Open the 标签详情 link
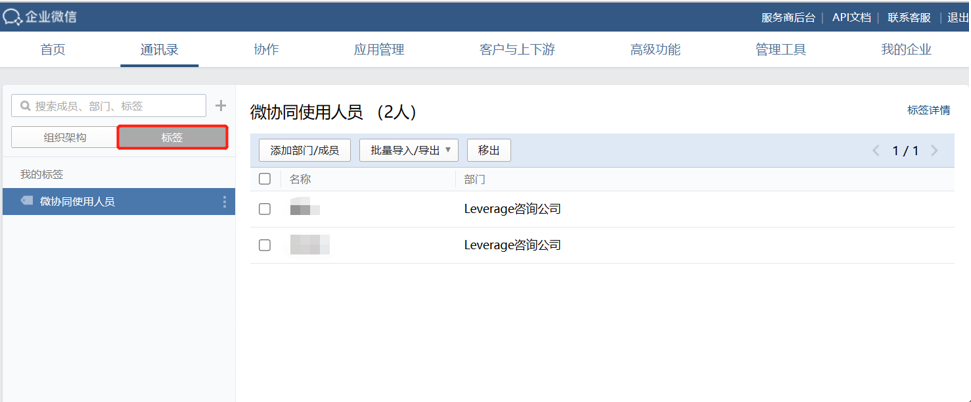 tap(928, 110)
